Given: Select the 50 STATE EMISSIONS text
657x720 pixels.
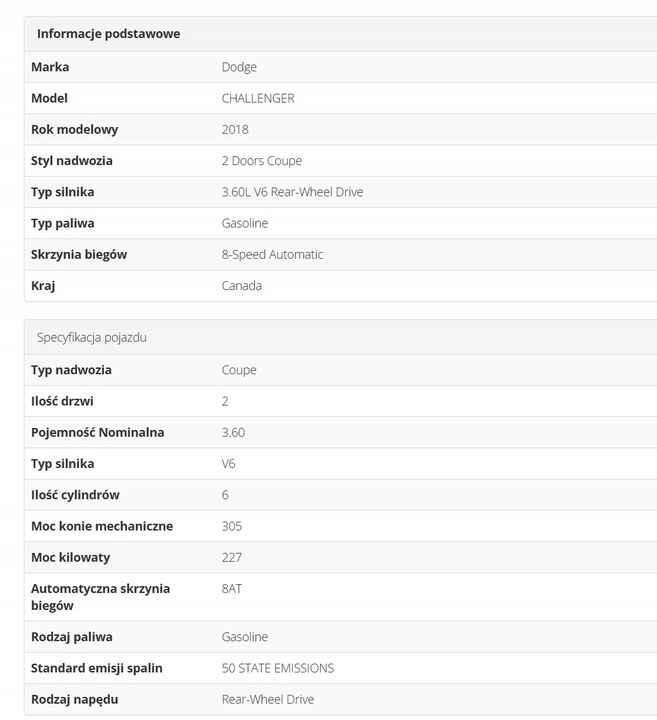Looking at the screenshot, I should point(278,668).
